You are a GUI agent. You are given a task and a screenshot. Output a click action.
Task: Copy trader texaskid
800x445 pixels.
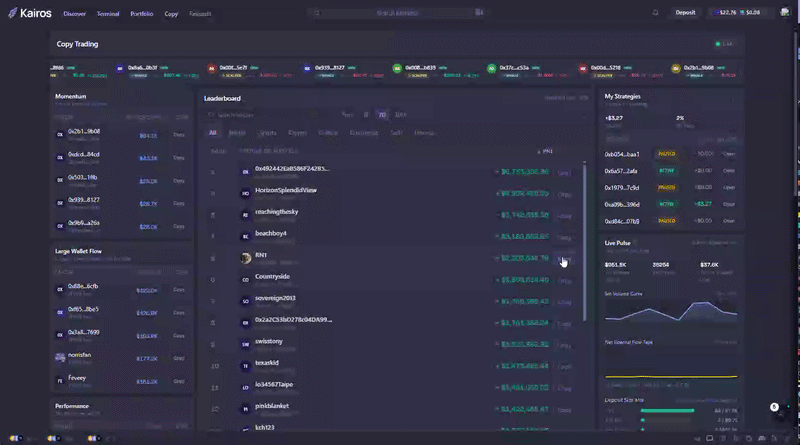564,366
